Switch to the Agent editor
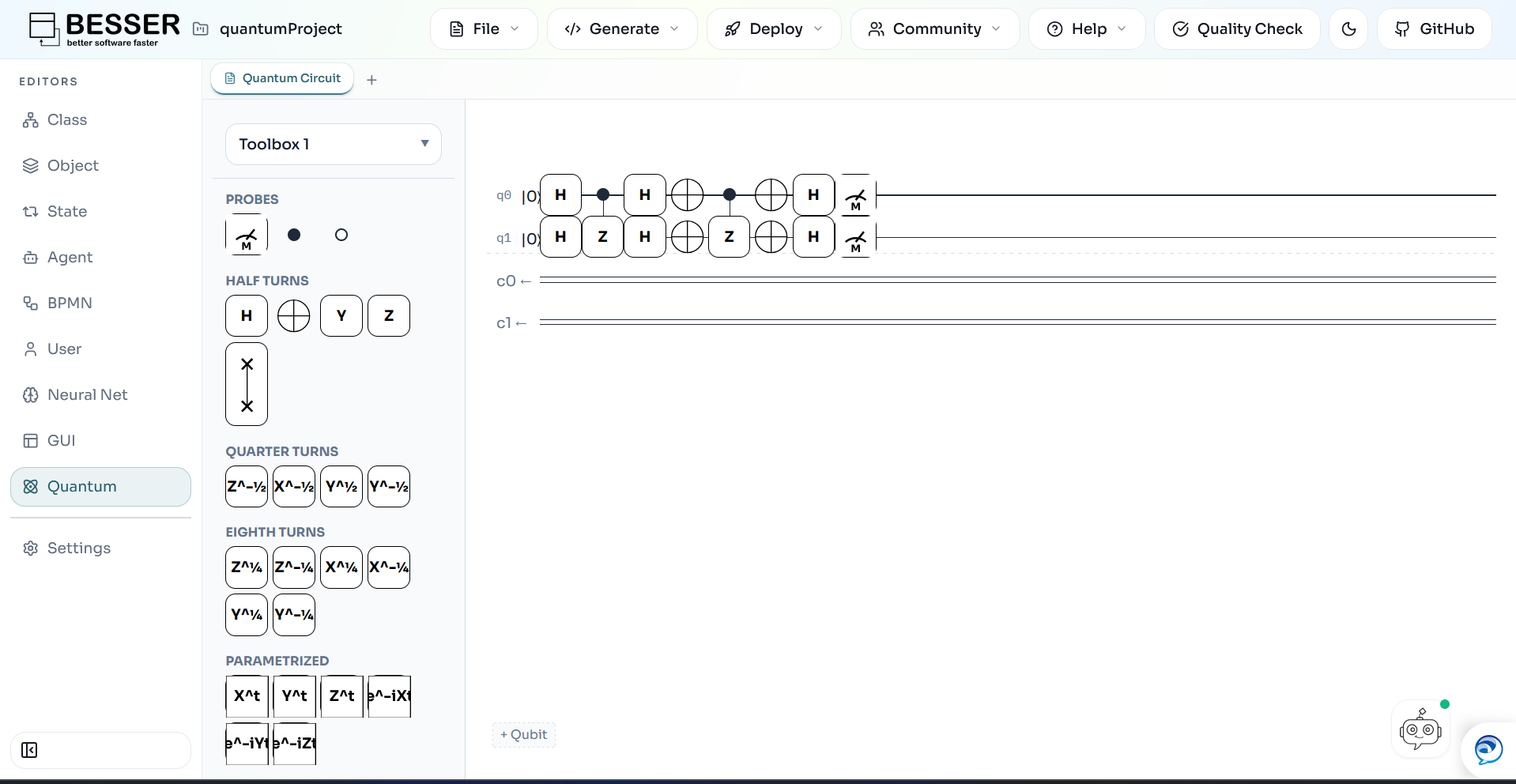The image size is (1516, 784). (x=100, y=258)
